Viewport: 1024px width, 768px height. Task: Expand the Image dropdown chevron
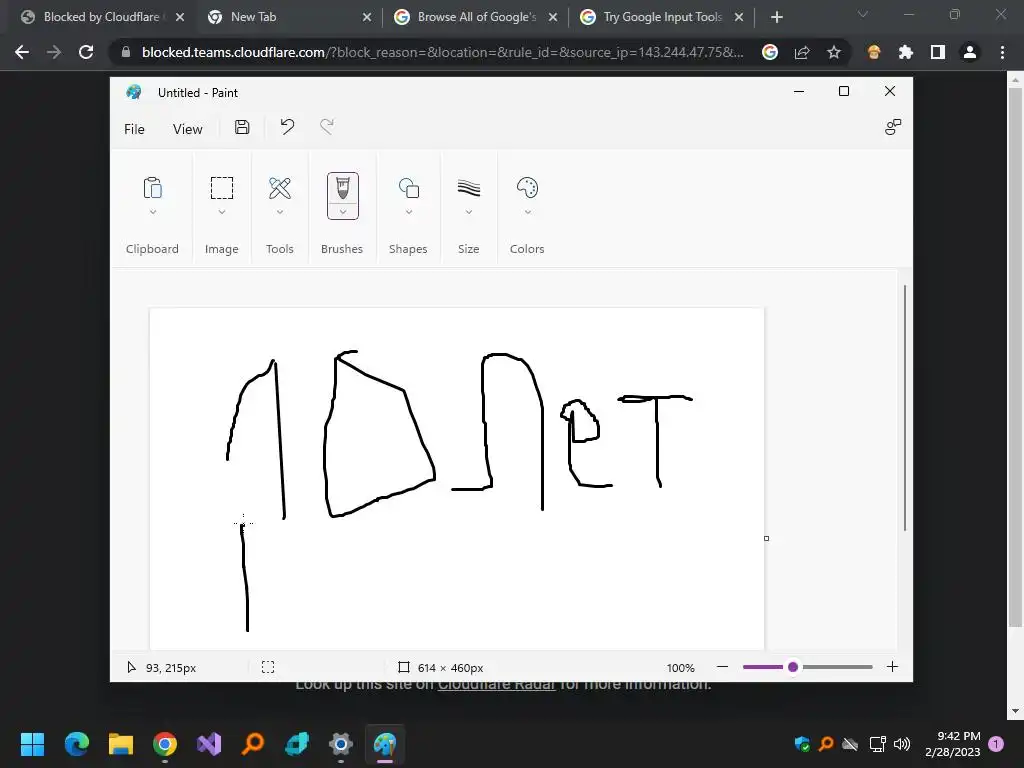(221, 212)
